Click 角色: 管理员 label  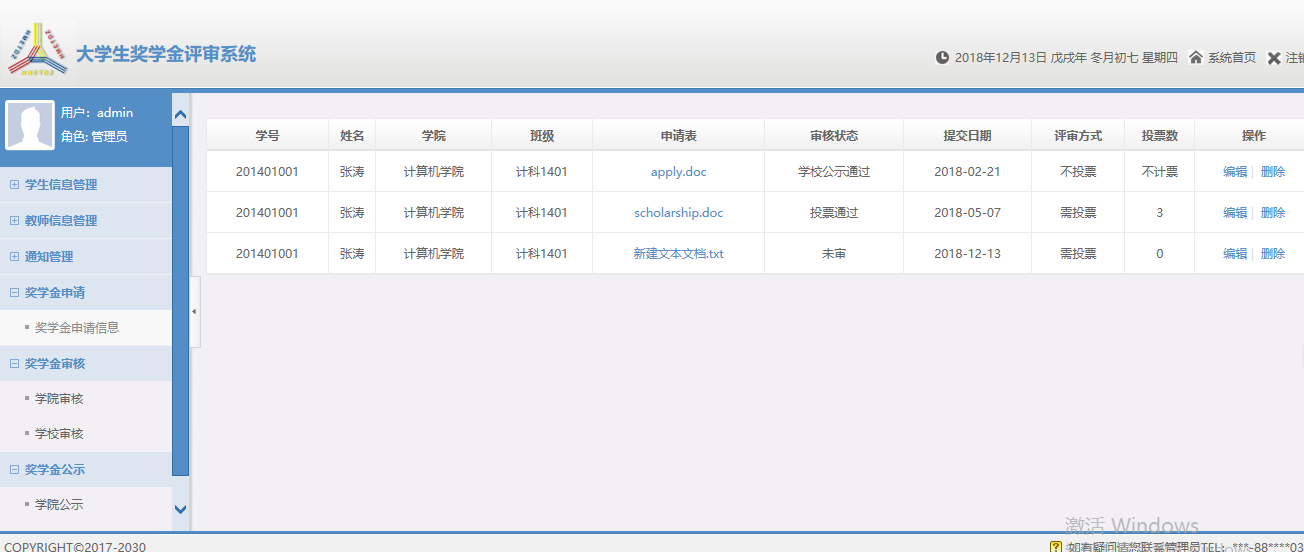(x=94, y=137)
